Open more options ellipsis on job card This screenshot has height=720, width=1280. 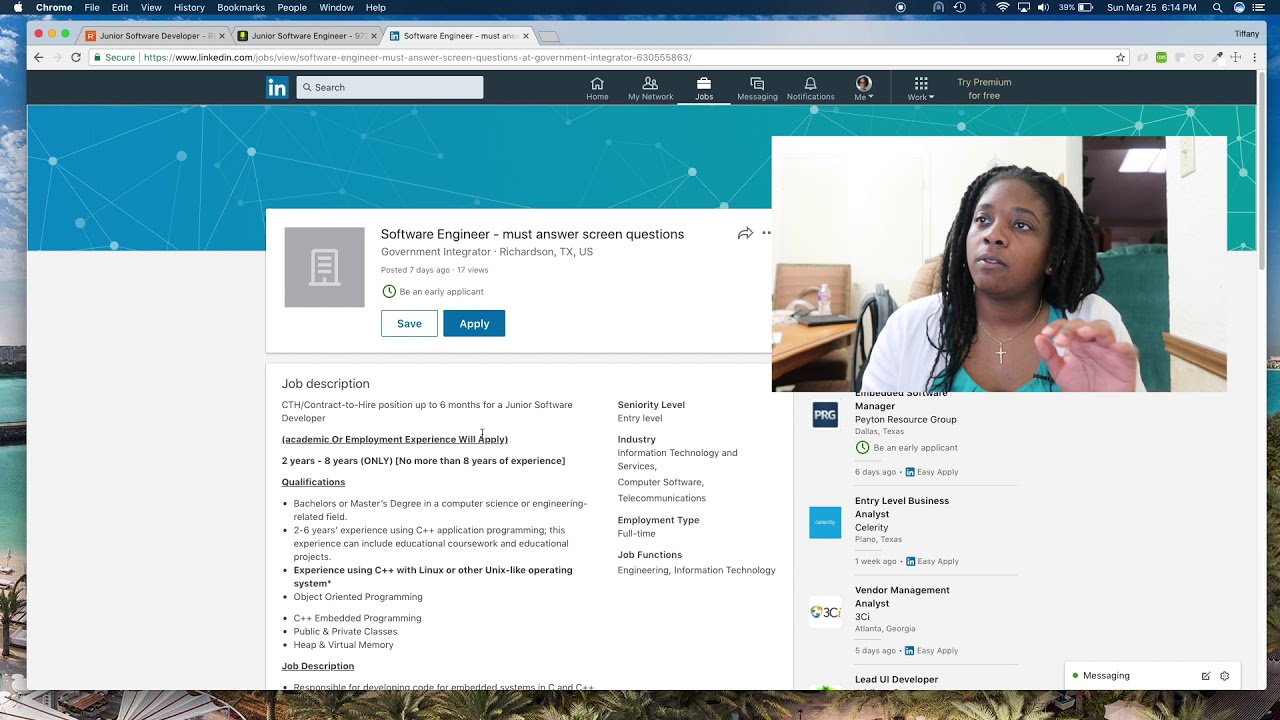pyautogui.click(x=767, y=233)
